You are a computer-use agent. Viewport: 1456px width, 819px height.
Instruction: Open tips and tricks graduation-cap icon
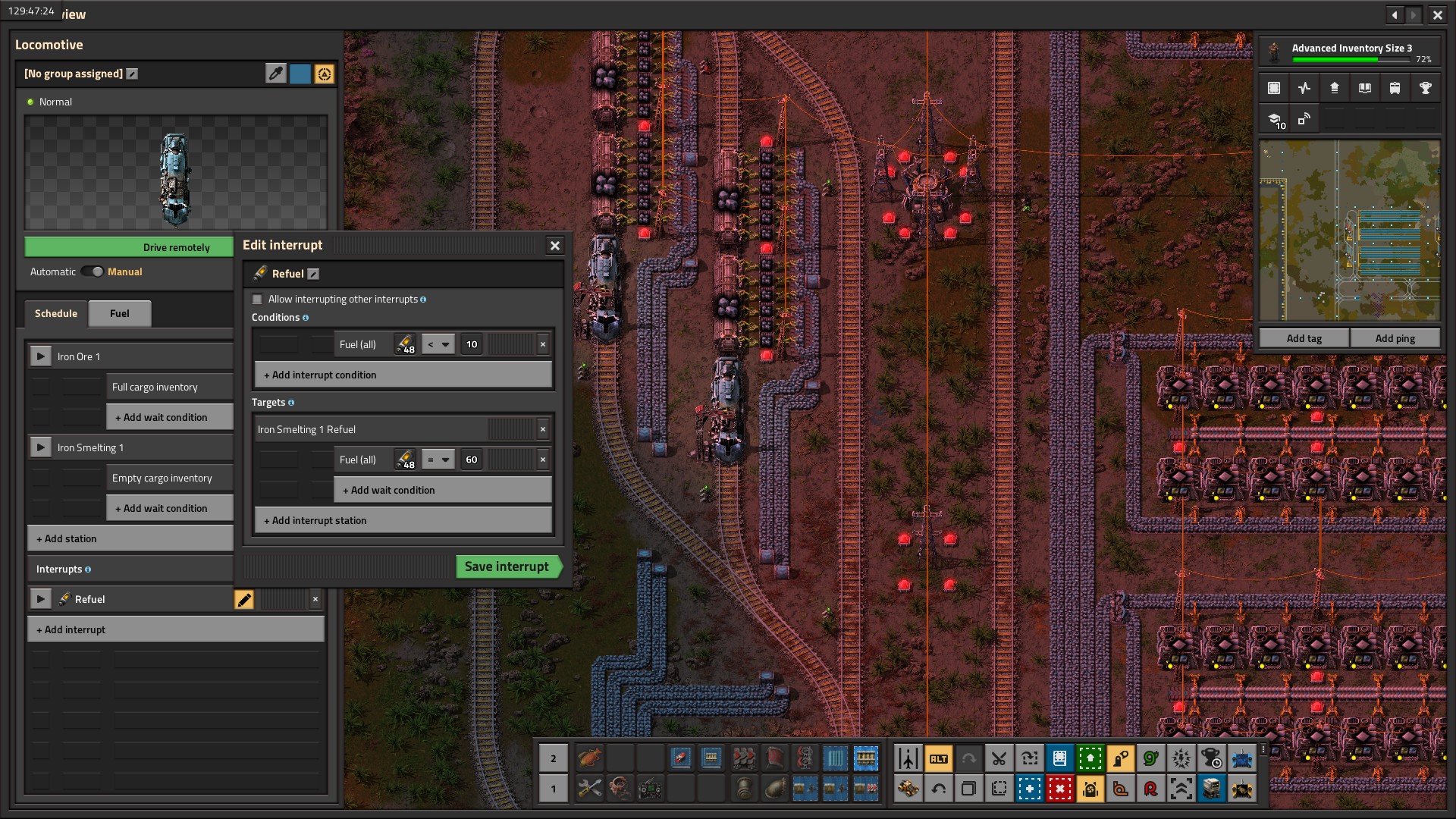[1274, 119]
